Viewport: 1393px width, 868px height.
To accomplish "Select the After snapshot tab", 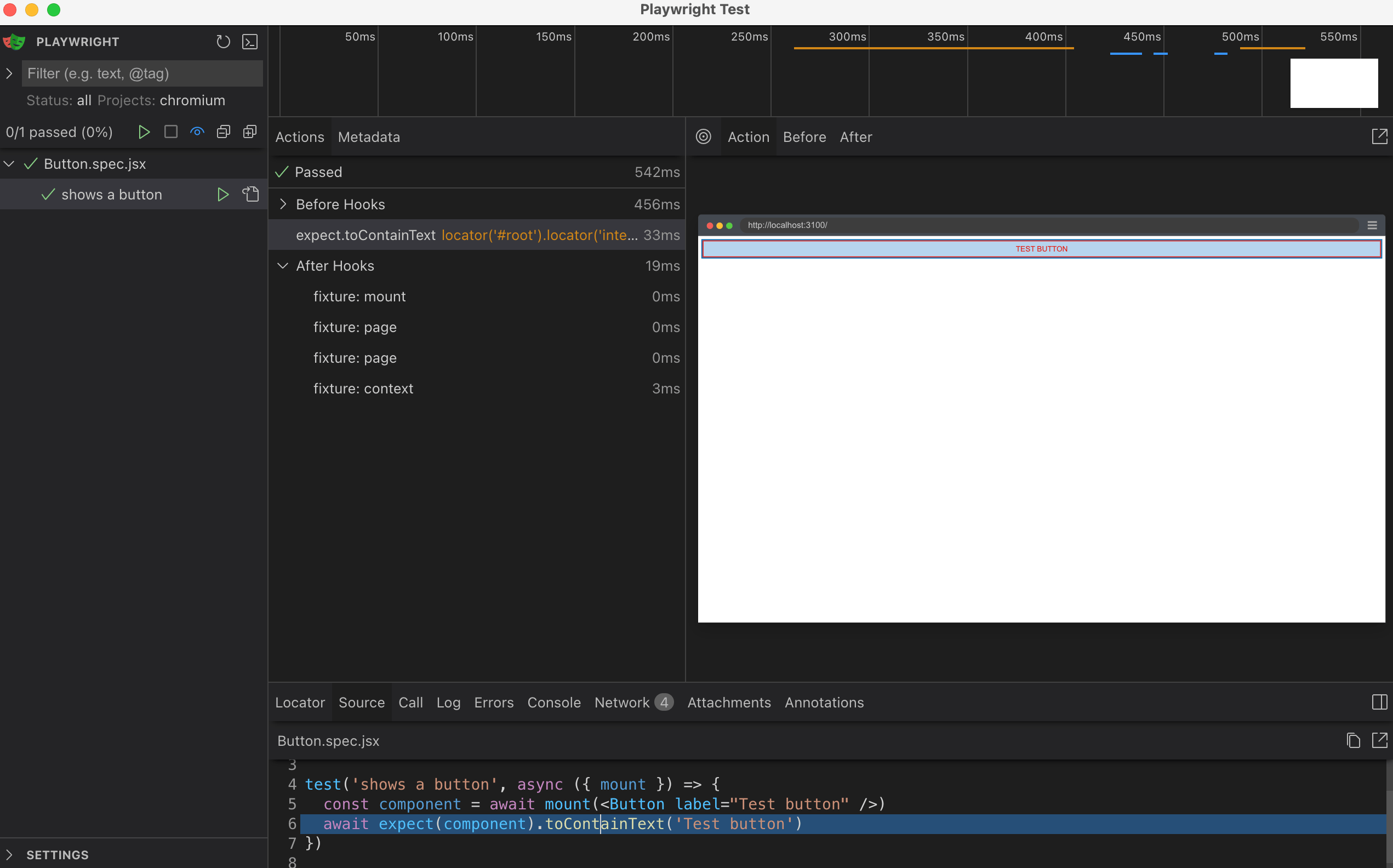I will (856, 136).
